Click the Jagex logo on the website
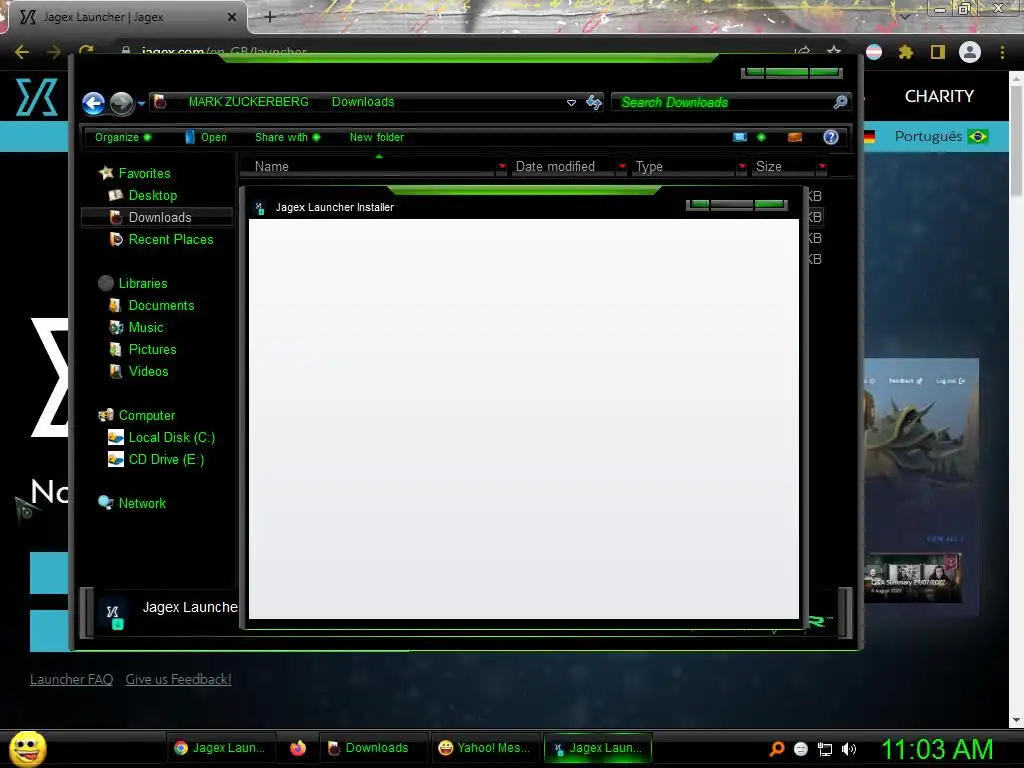1024x768 pixels. (37, 97)
